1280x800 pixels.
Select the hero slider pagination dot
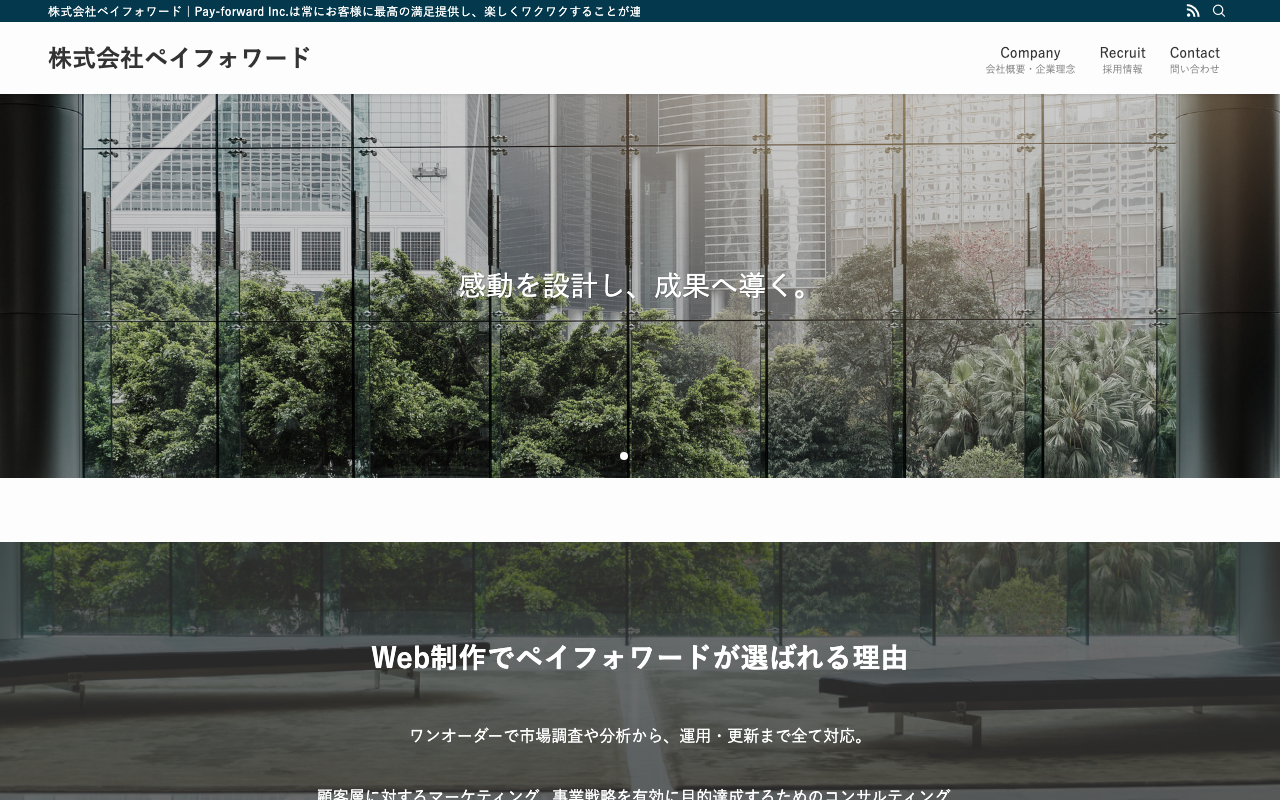[x=624, y=456]
